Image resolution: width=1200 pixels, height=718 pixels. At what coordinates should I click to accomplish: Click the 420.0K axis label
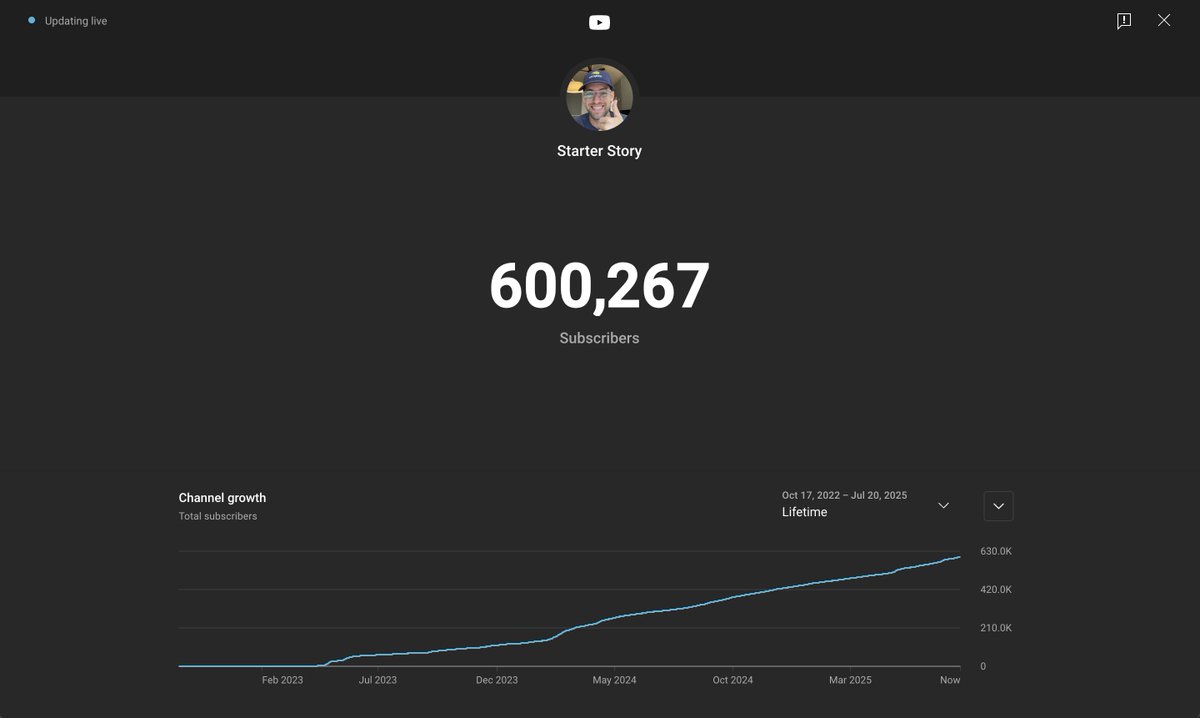pyautogui.click(x=996, y=590)
